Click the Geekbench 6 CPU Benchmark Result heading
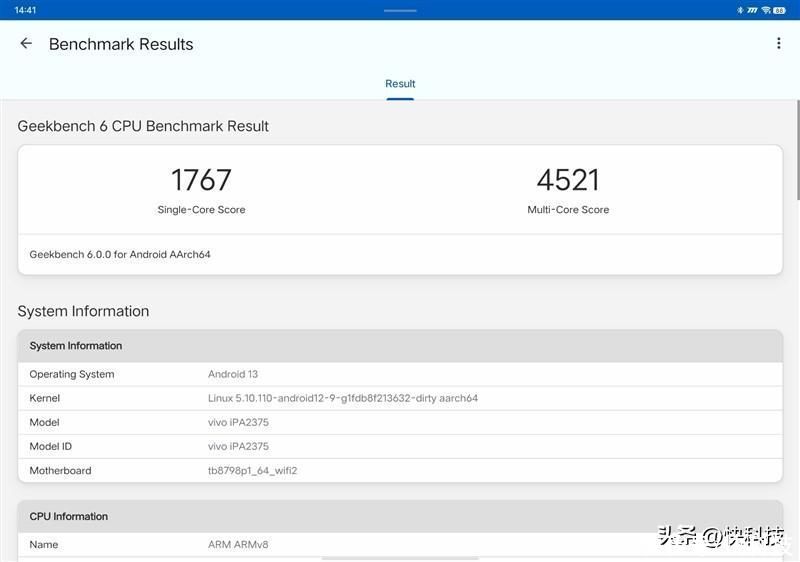Image resolution: width=800 pixels, height=562 pixels. pyautogui.click(x=143, y=126)
